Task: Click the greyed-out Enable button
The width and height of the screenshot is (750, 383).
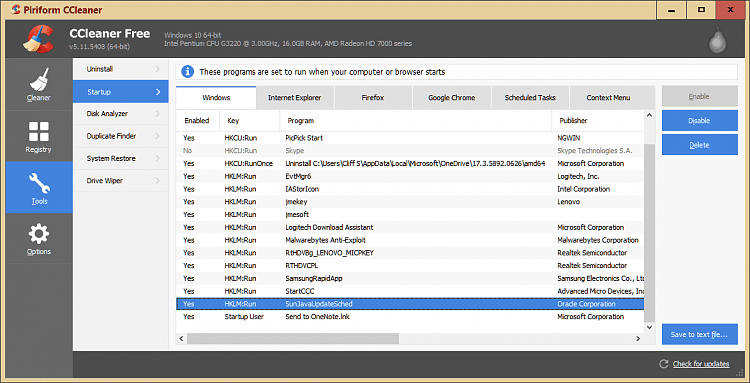Action: (x=700, y=96)
